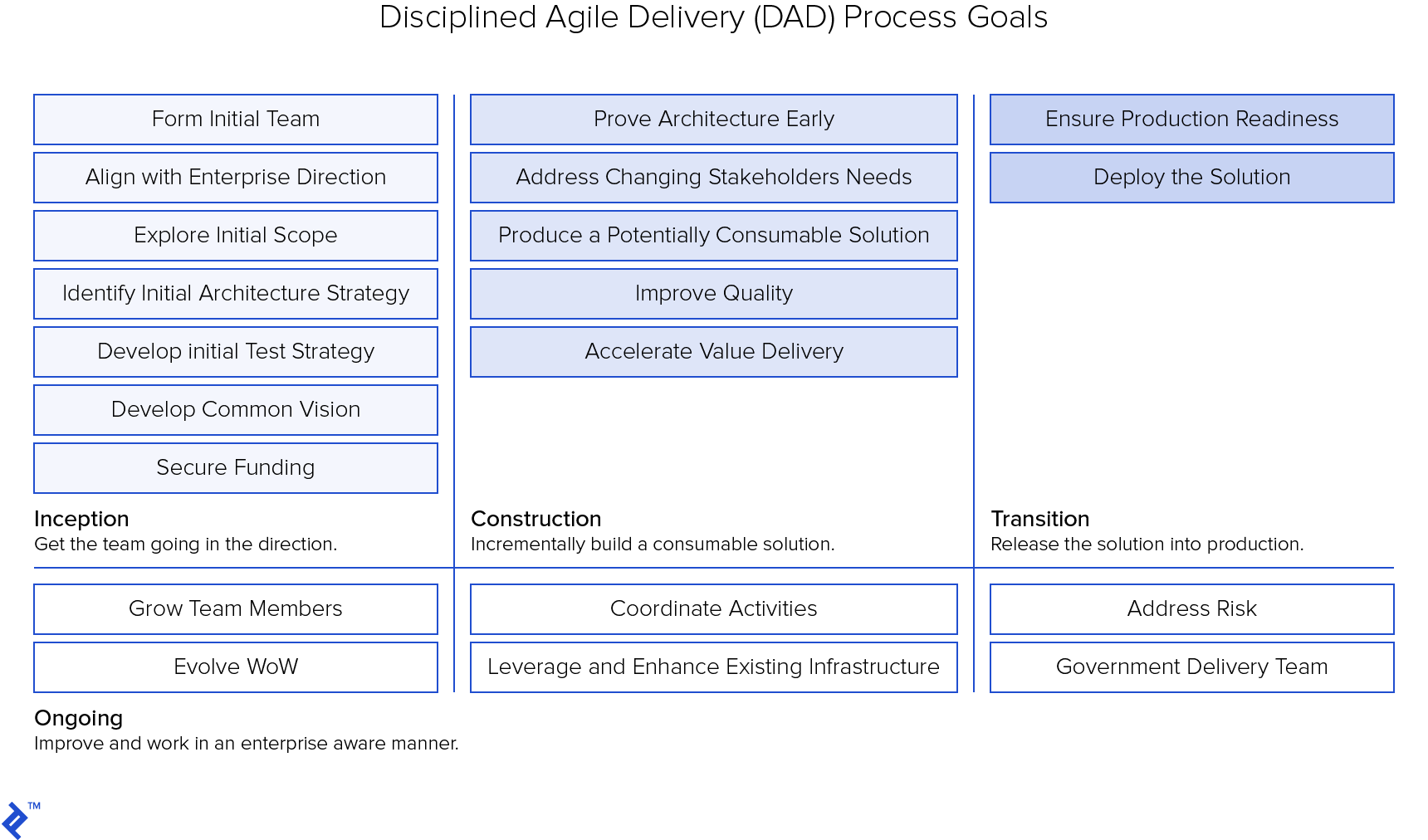Select the Grow Team Members box

[236, 609]
